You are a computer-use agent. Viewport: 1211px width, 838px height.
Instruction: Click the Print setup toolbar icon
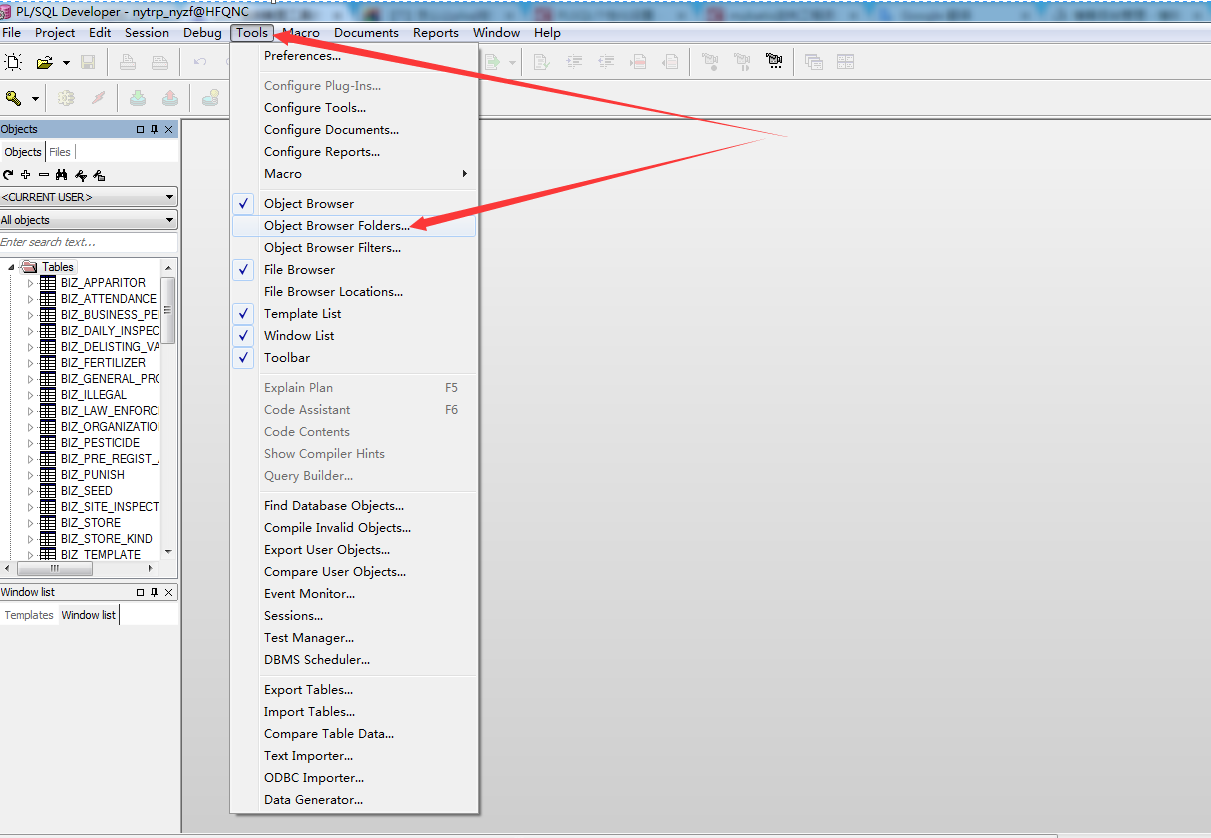point(160,62)
